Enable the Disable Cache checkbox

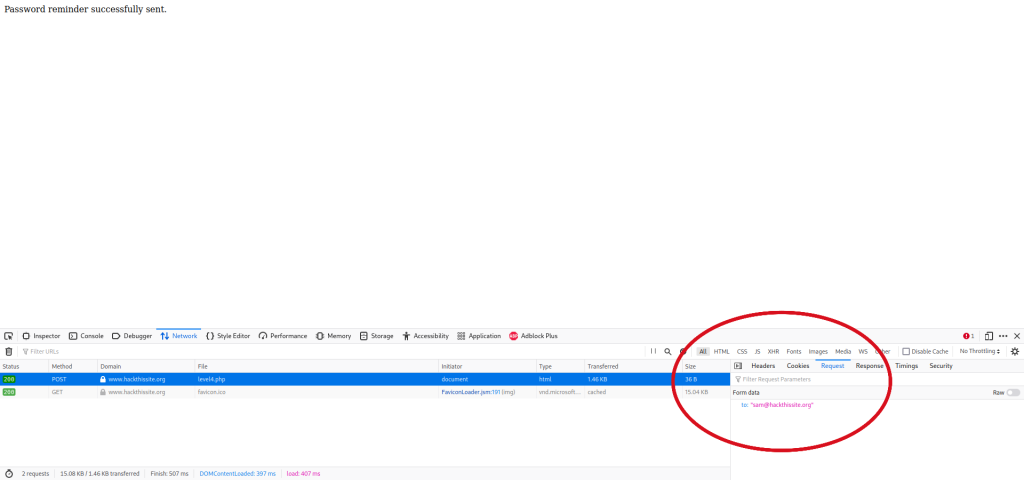[906, 352]
